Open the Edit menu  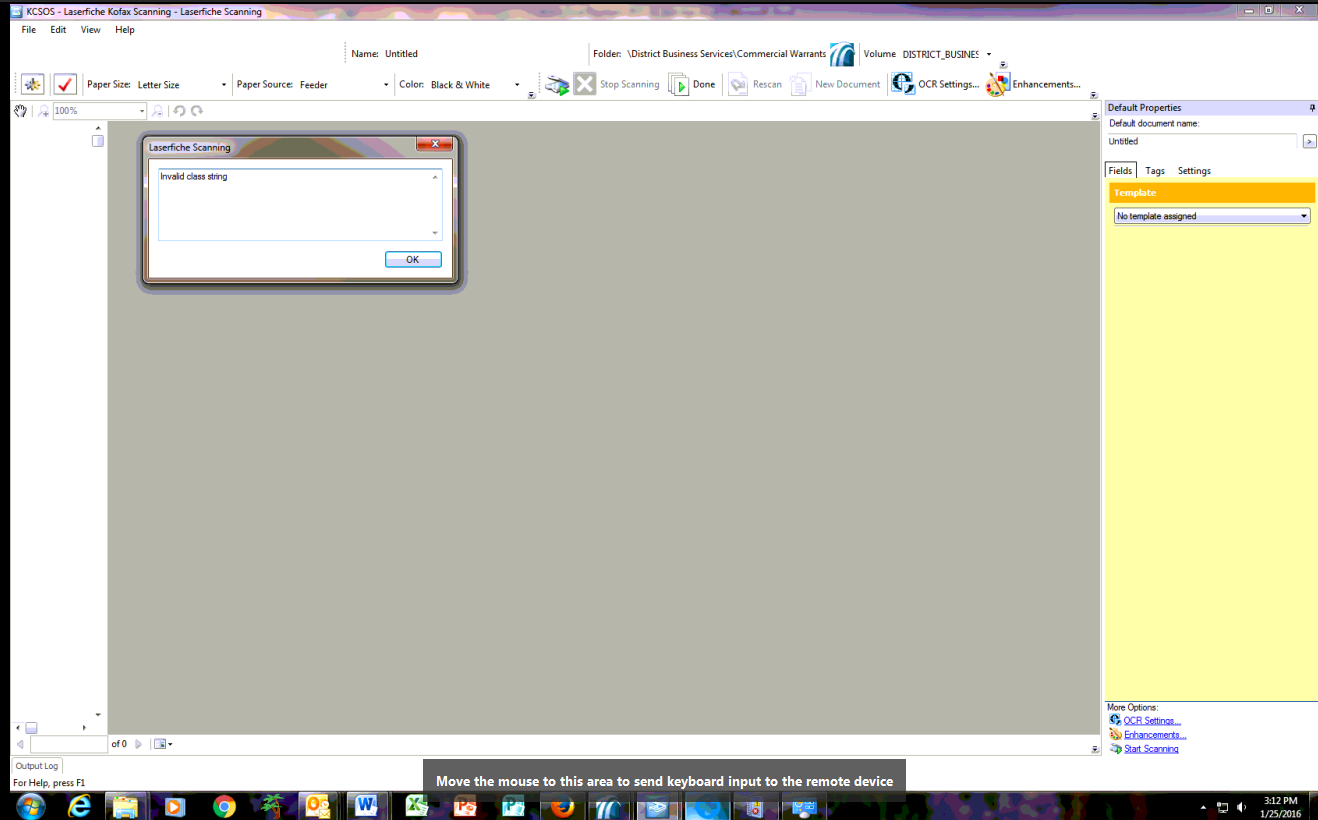pos(58,30)
